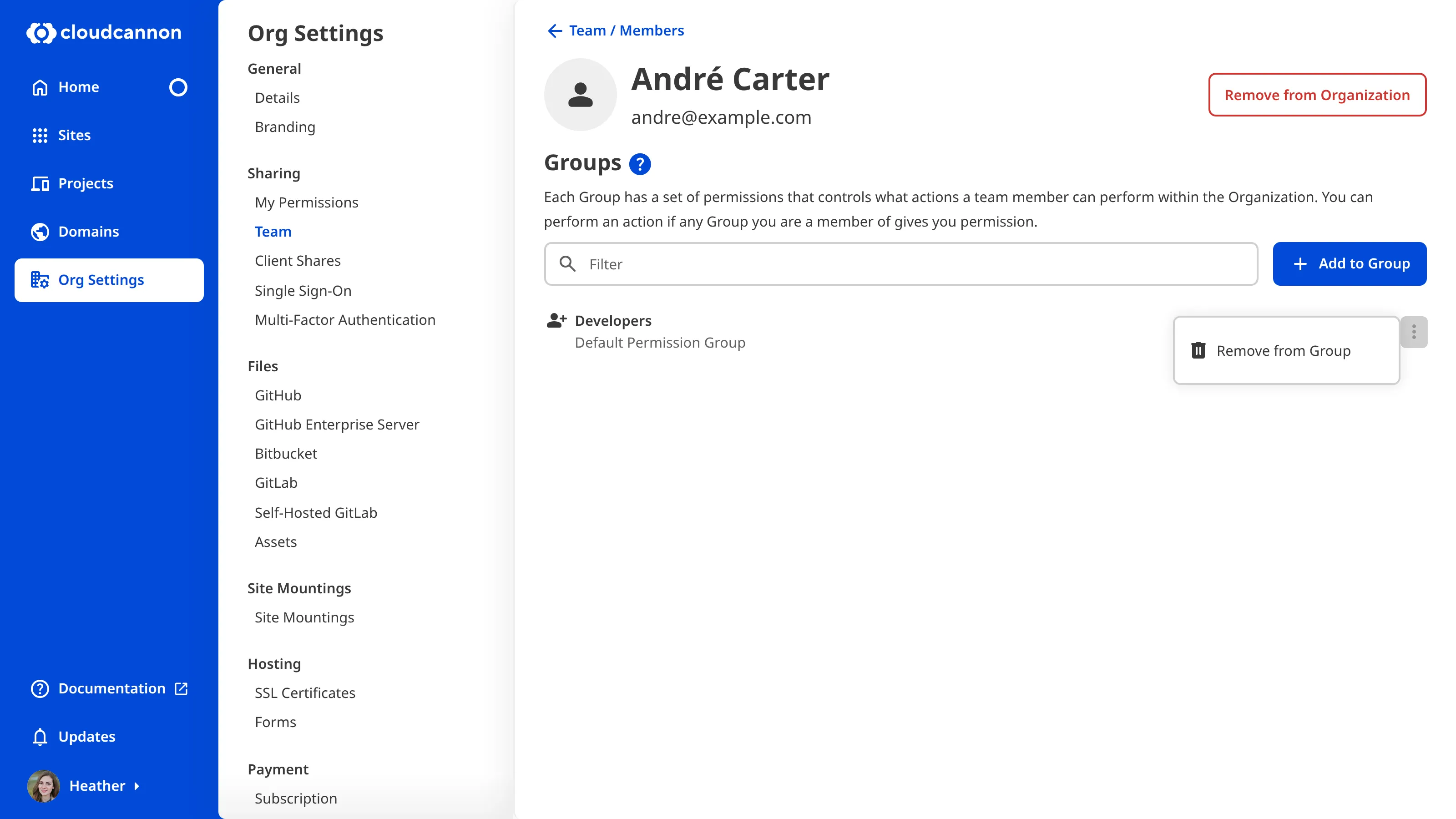
Task: Open Details under General
Action: [x=277, y=98]
